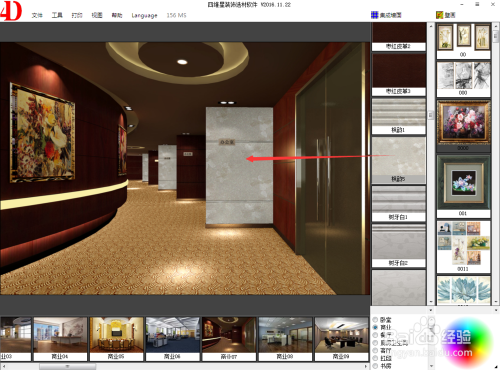The height and width of the screenshot is (370, 500).
Task: Click the large floral painting in the 3D scene
Action: point(42,133)
